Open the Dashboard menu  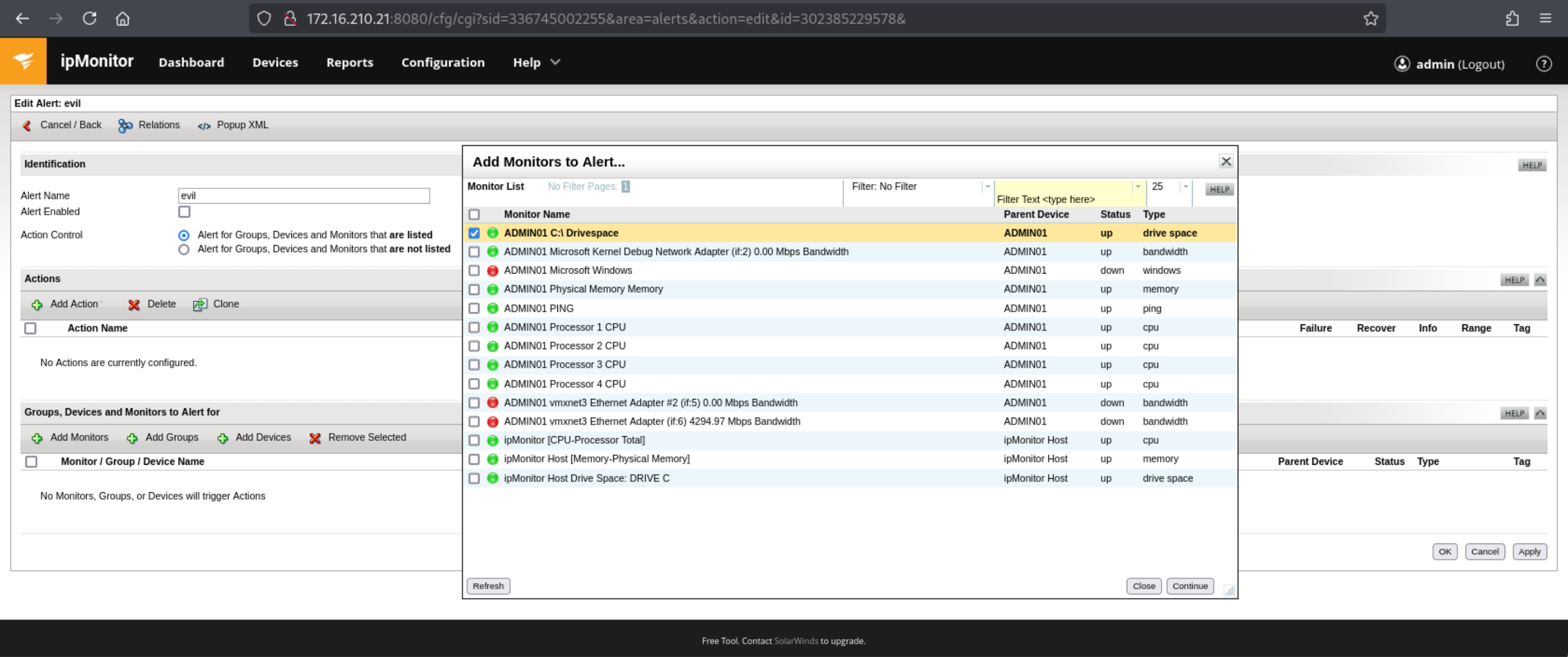tap(191, 62)
